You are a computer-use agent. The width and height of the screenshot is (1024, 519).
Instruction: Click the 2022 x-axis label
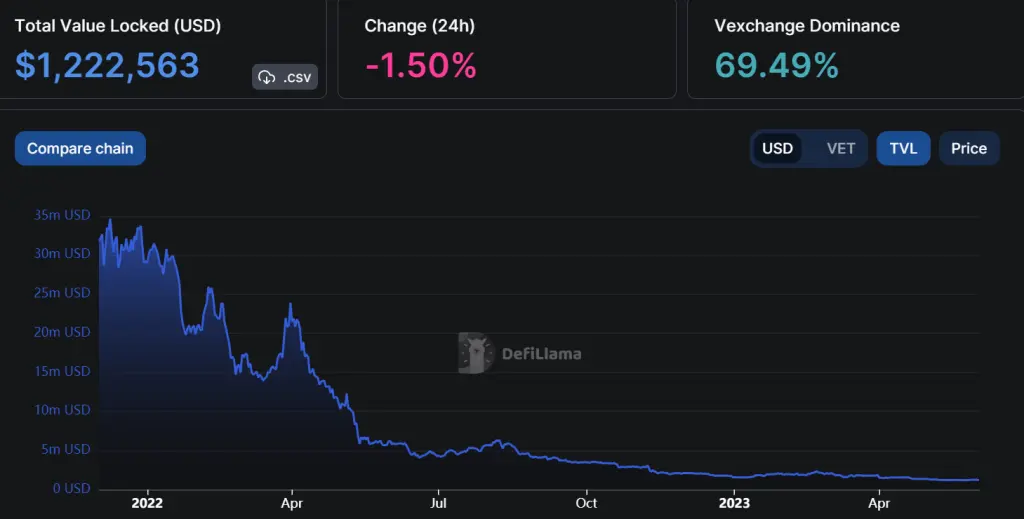[x=147, y=503]
